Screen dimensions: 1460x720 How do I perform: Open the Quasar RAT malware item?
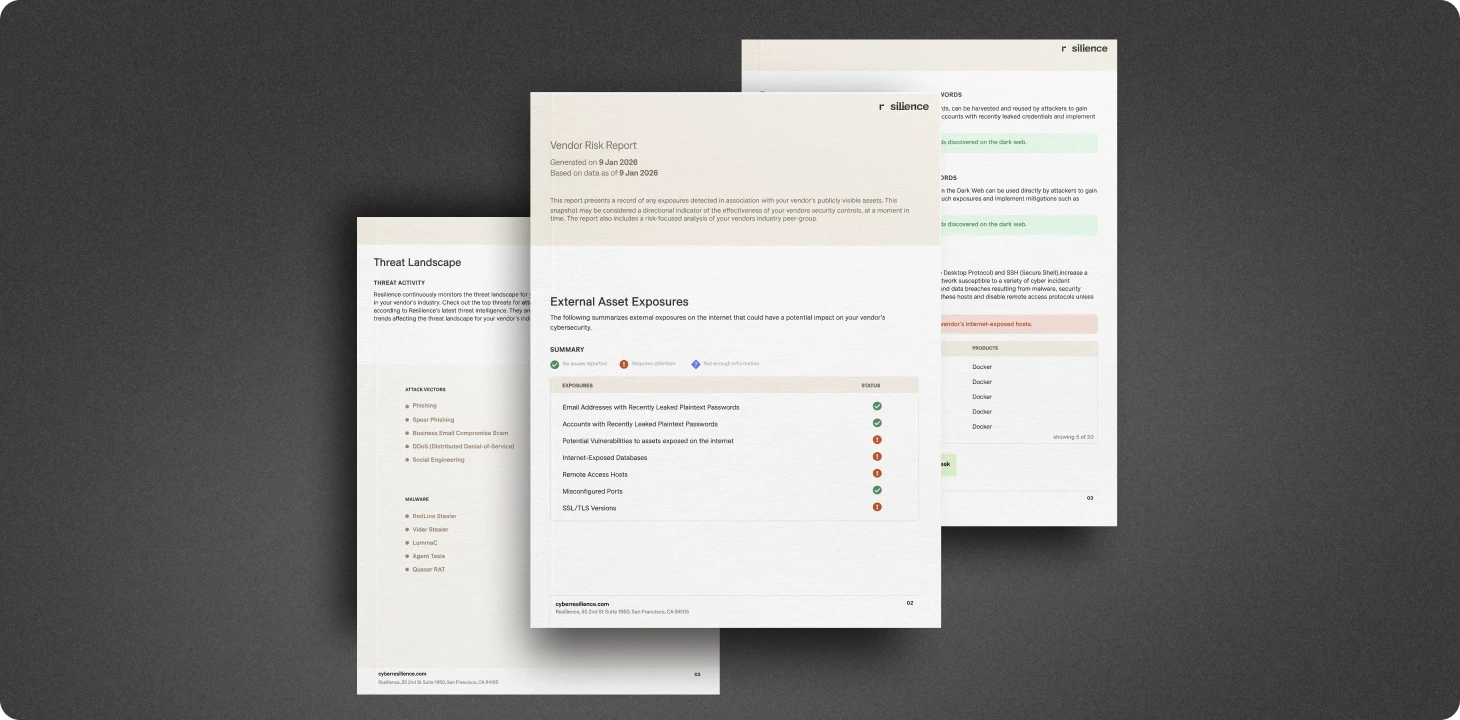click(x=428, y=569)
